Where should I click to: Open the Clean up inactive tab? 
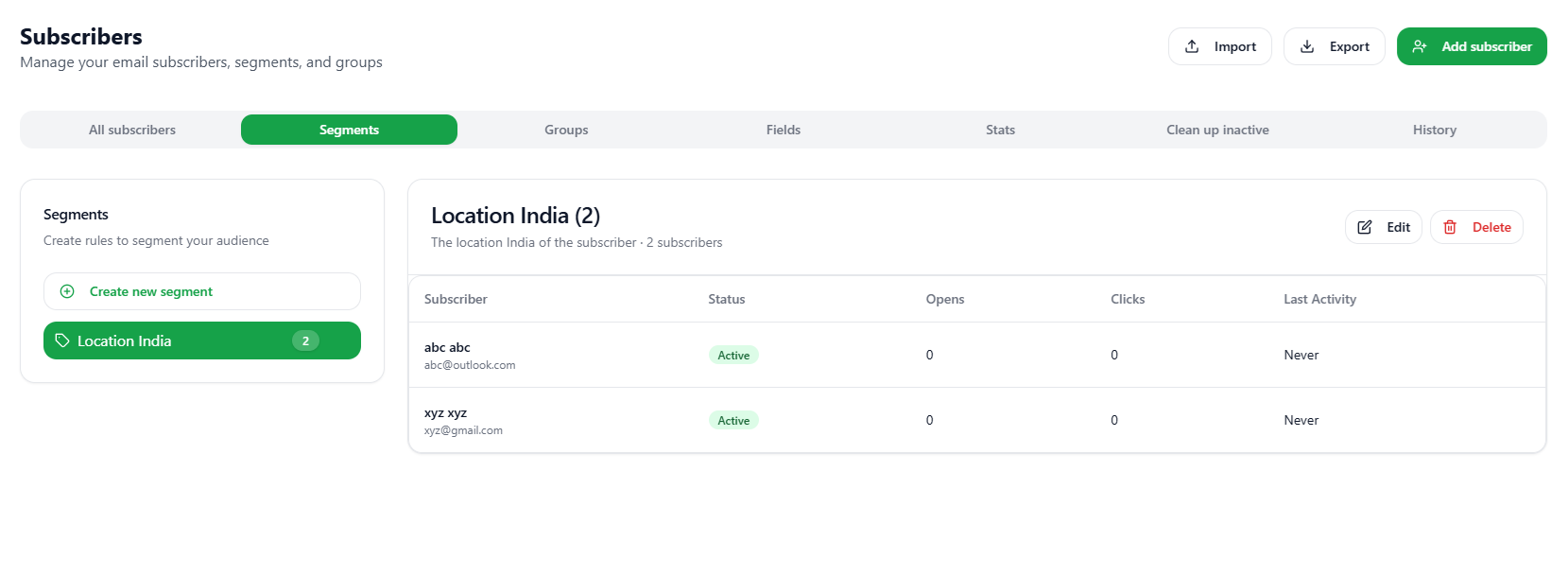coord(1217,130)
